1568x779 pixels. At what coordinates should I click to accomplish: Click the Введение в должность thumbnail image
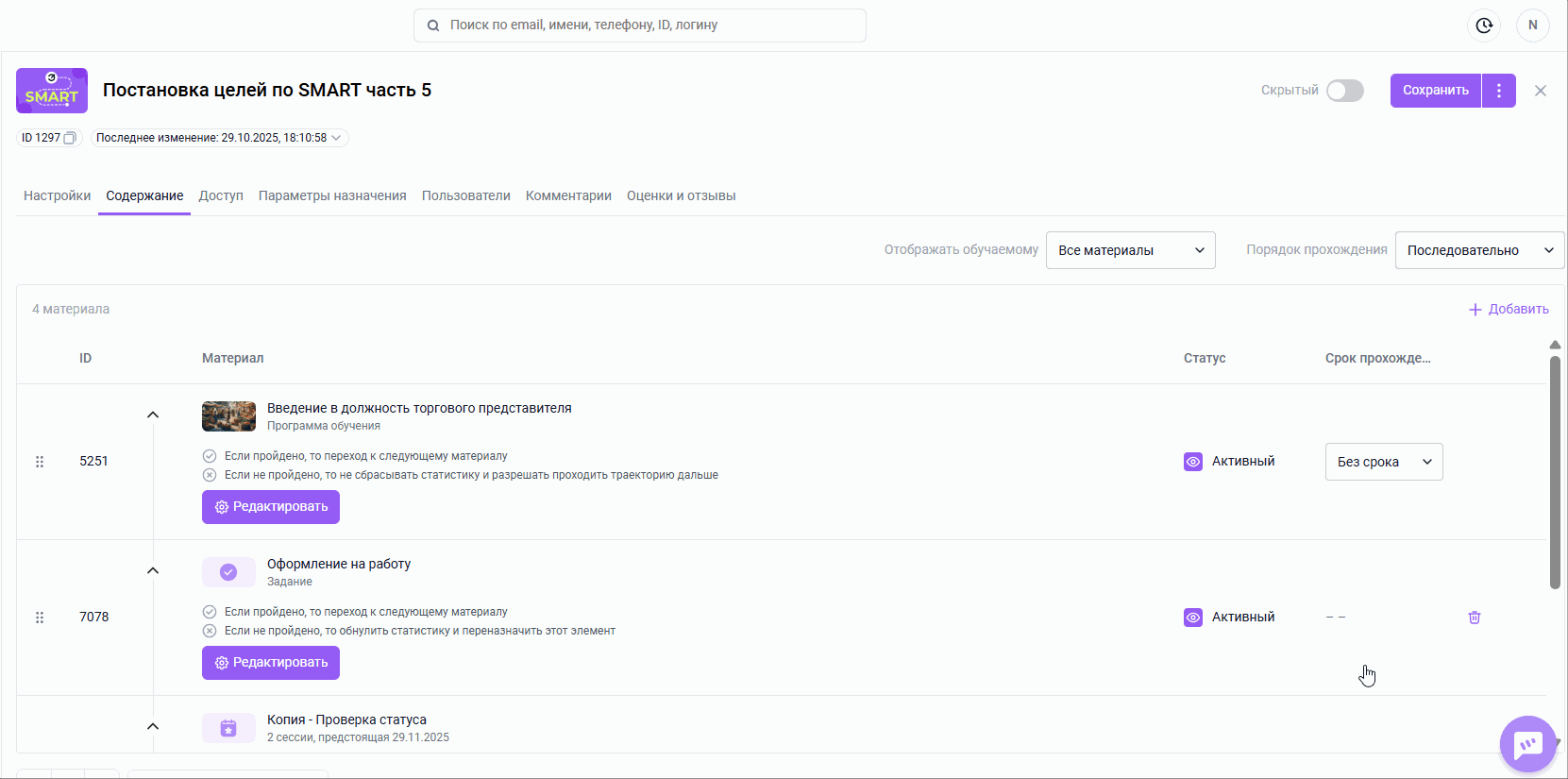tap(228, 416)
